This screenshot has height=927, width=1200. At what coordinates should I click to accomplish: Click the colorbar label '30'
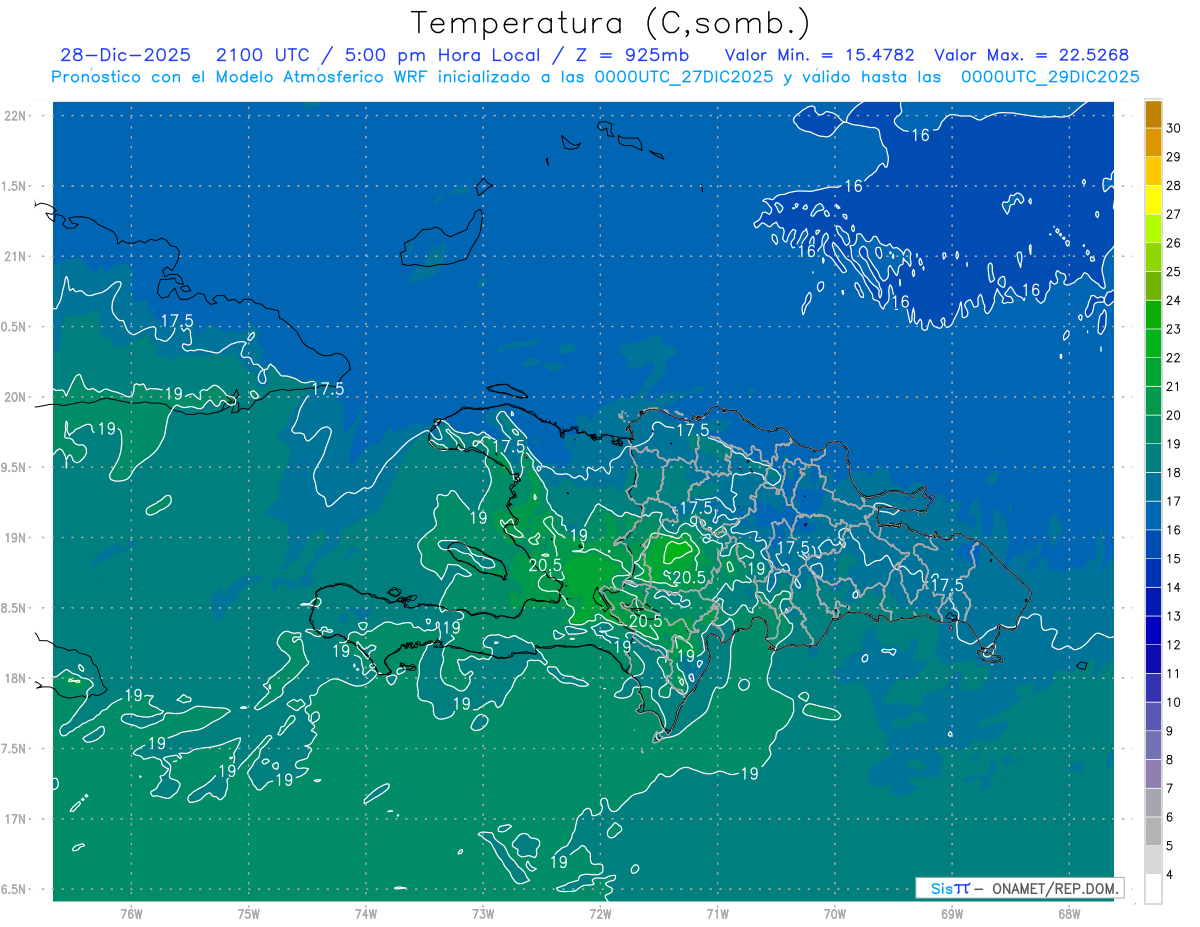[1174, 128]
